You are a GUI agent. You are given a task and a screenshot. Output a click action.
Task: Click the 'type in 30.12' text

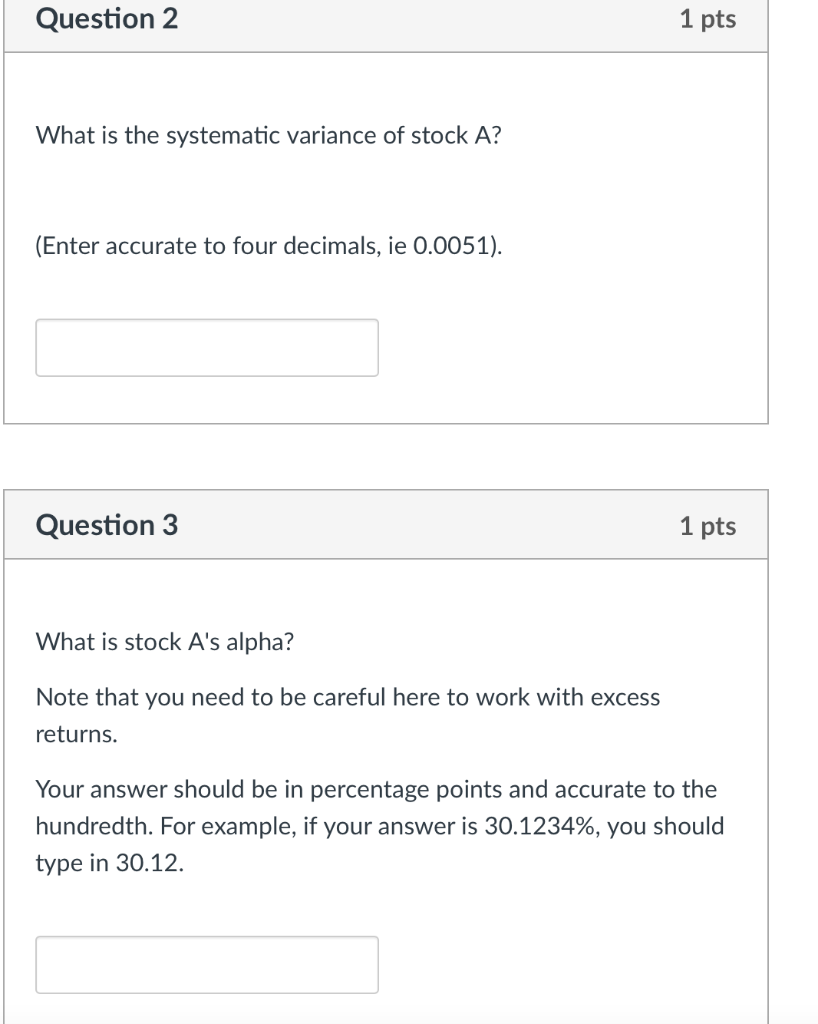pyautogui.click(x=110, y=865)
